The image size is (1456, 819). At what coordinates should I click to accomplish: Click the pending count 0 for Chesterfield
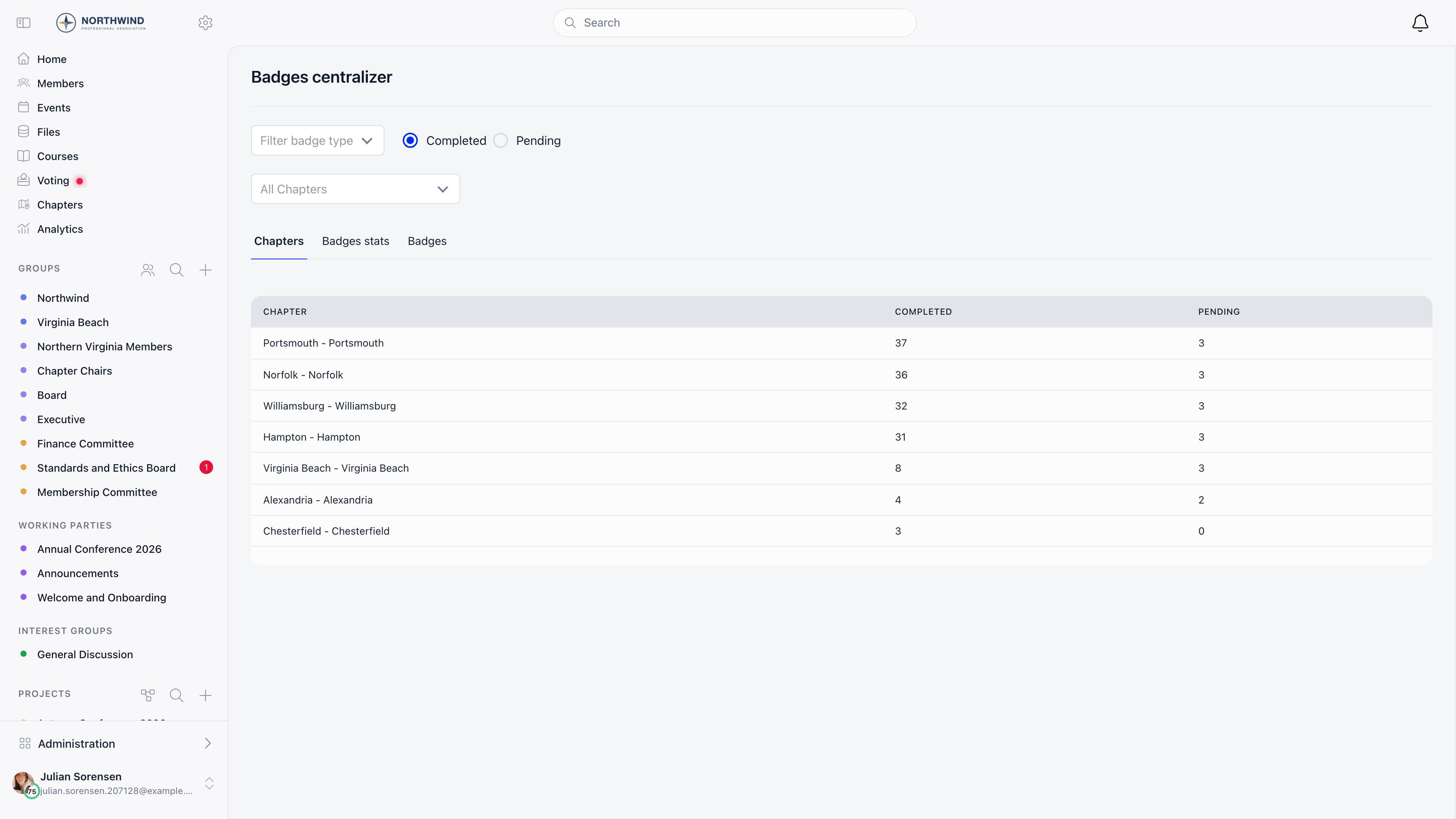pyautogui.click(x=1201, y=531)
